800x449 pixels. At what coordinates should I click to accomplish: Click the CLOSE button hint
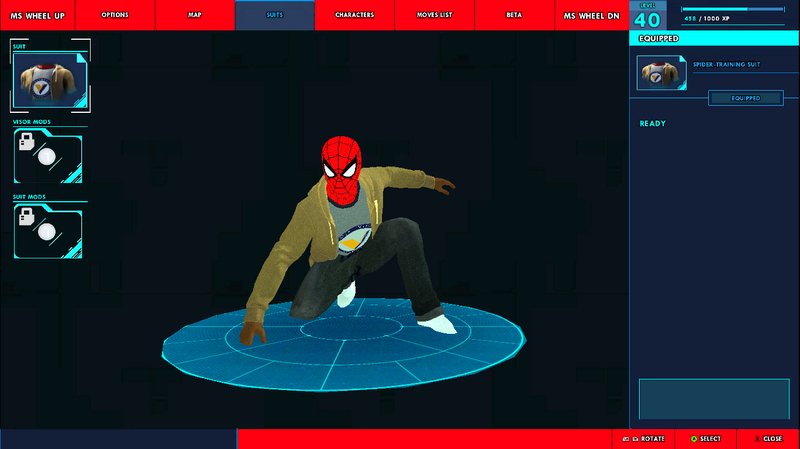click(x=768, y=439)
